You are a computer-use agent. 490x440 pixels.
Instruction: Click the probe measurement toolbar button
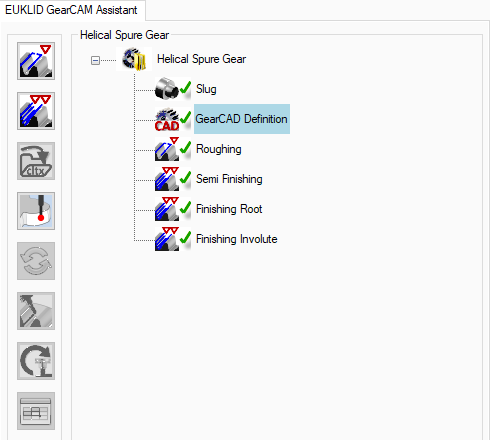coord(36,211)
